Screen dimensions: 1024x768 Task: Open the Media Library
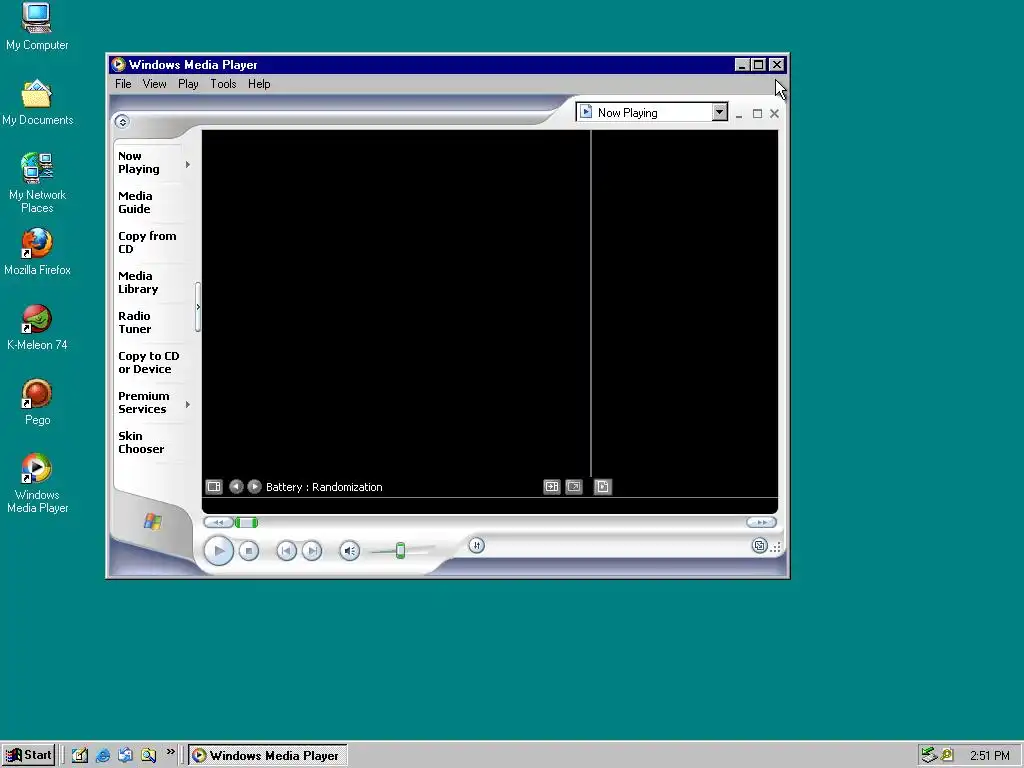[x=138, y=282]
